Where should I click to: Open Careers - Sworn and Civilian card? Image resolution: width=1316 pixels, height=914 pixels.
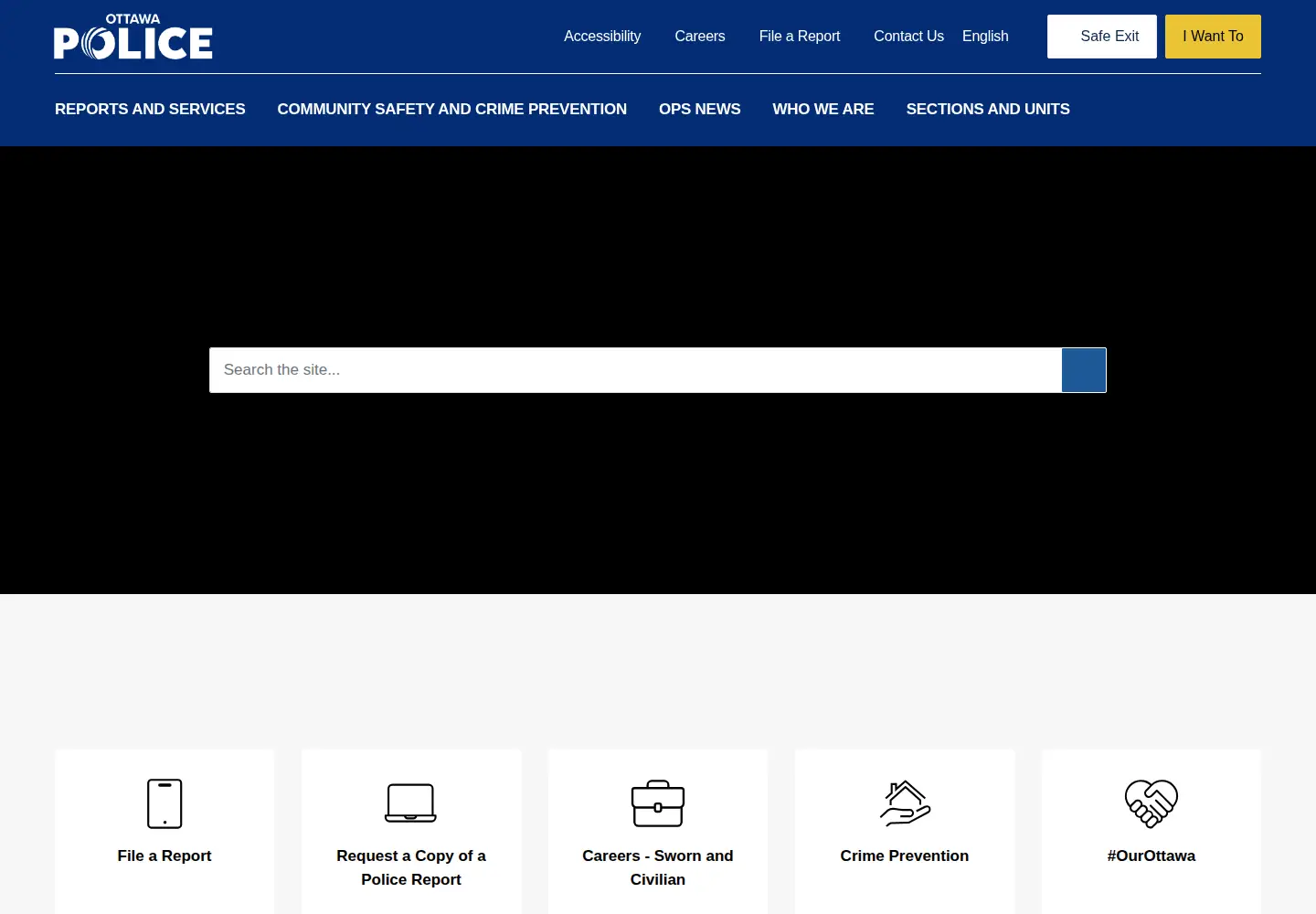click(x=658, y=867)
